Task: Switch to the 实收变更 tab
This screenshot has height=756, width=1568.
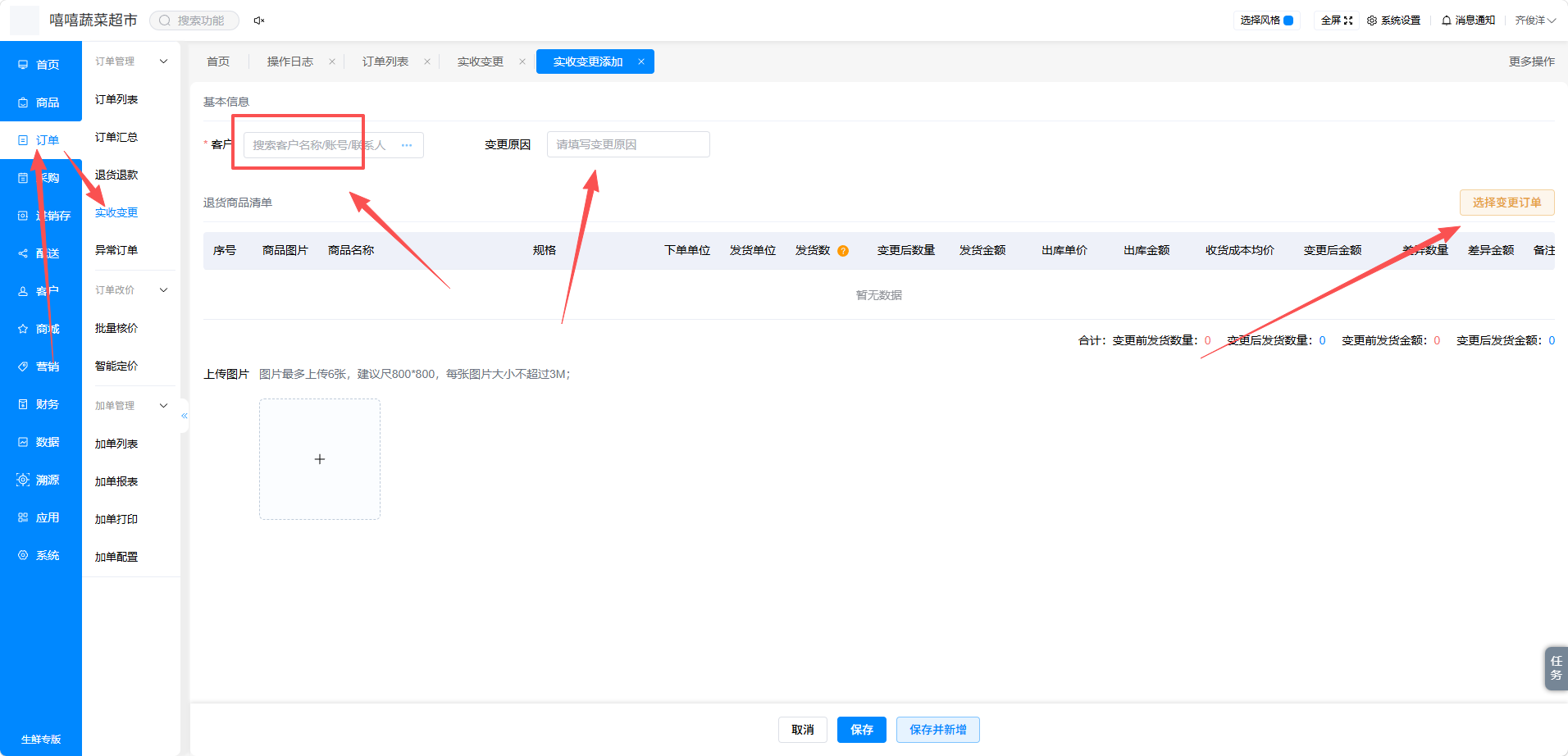Action: tap(481, 61)
